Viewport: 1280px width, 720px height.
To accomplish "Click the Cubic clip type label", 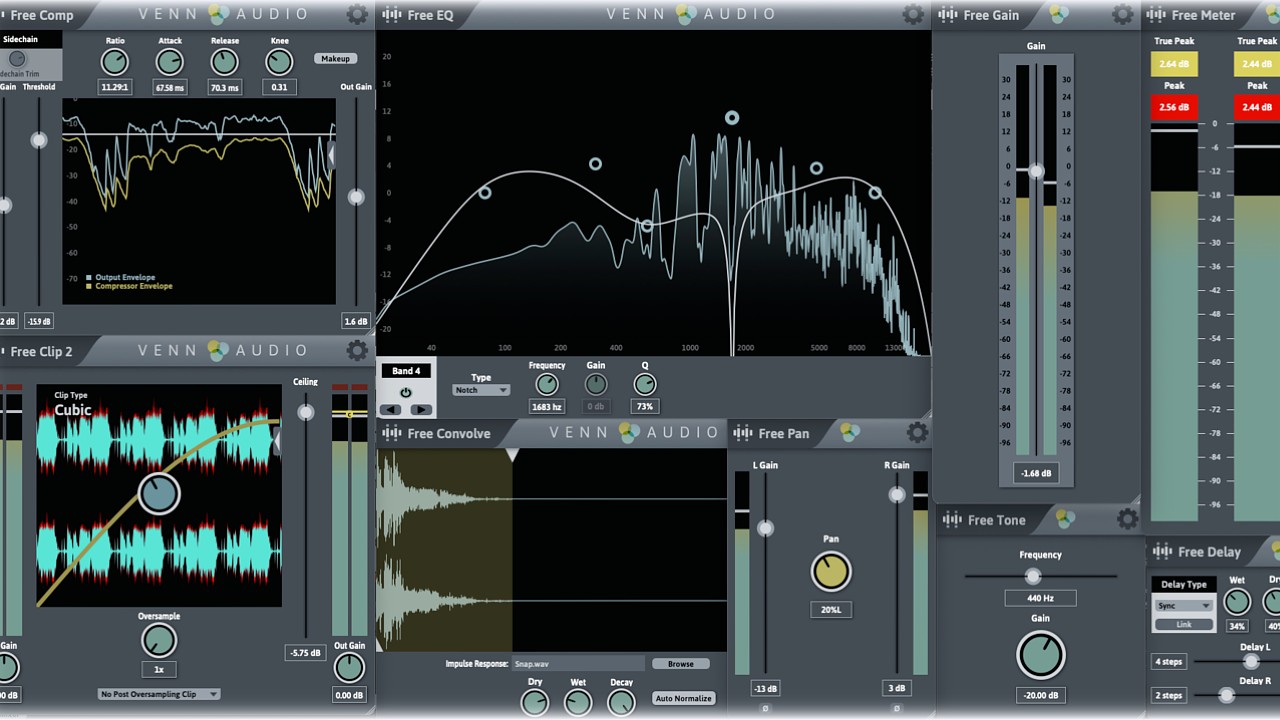I will [73, 410].
